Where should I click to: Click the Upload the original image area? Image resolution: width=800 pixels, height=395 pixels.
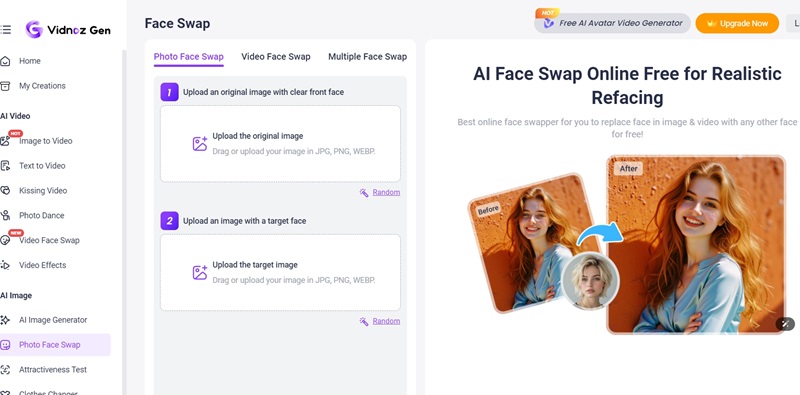click(280, 144)
